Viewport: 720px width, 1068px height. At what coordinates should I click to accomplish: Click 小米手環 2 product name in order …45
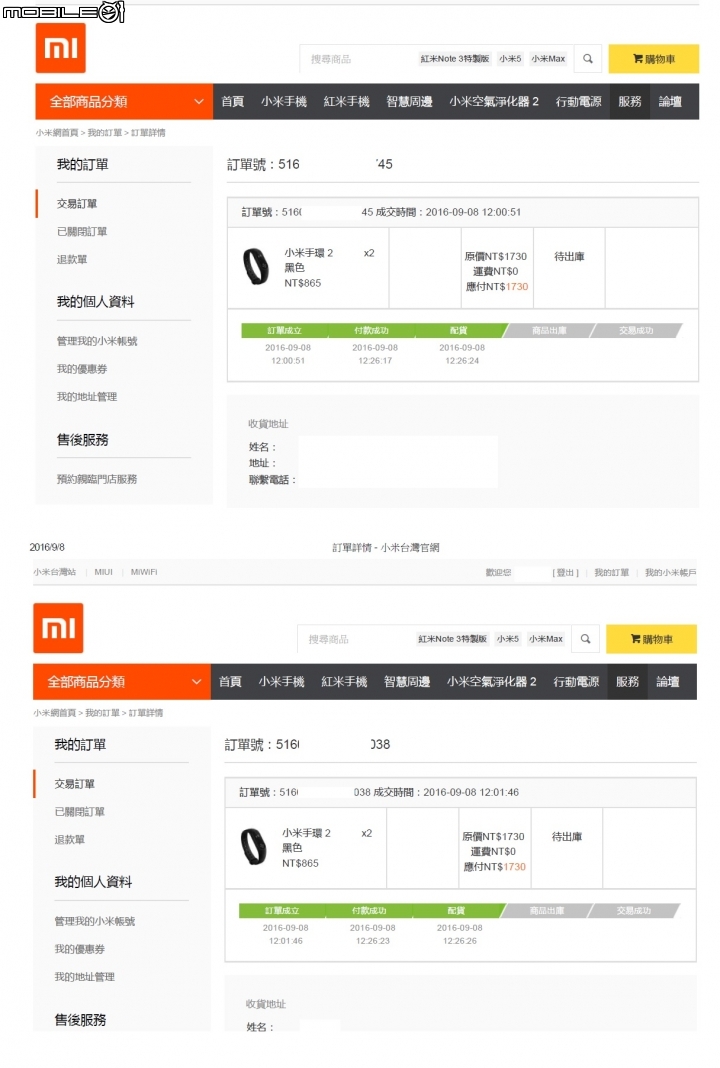tap(309, 253)
